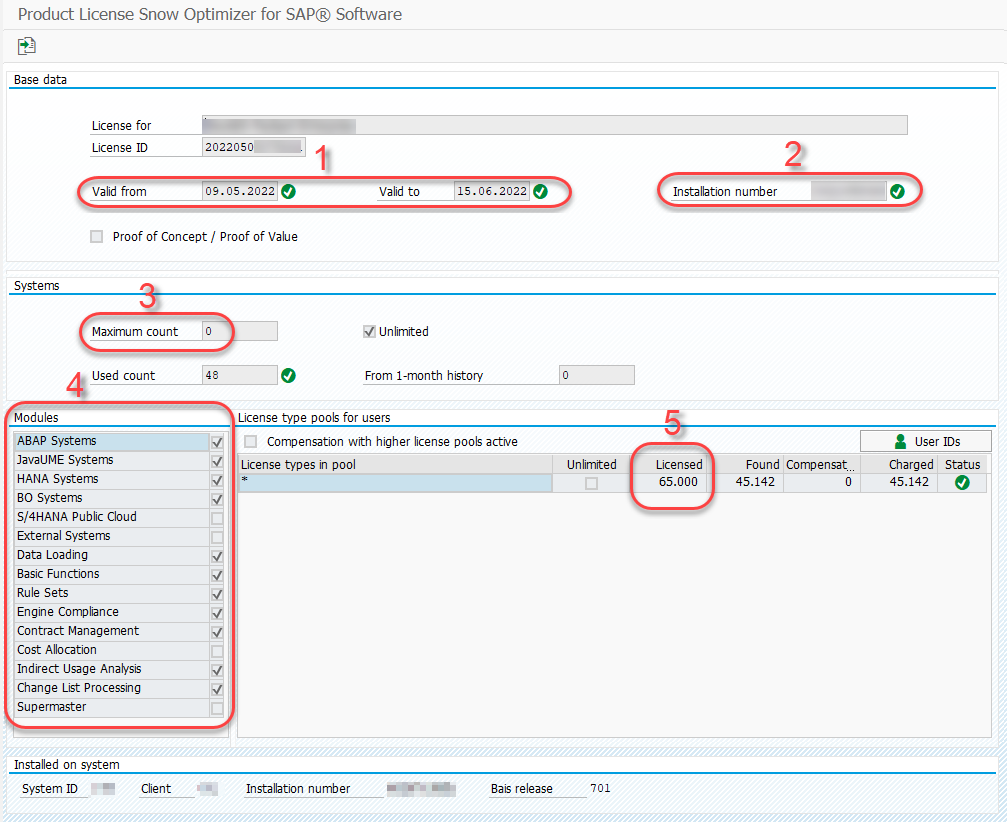Click 'License types in pool' column header
This screenshot has width=1007, height=822.
point(396,464)
